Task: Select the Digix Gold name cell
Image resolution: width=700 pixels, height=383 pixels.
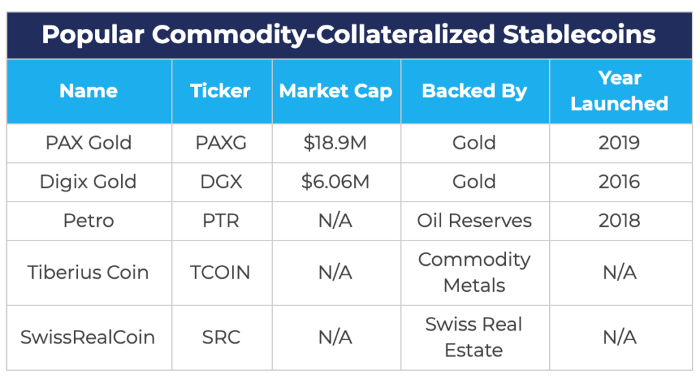Action: click(88, 182)
